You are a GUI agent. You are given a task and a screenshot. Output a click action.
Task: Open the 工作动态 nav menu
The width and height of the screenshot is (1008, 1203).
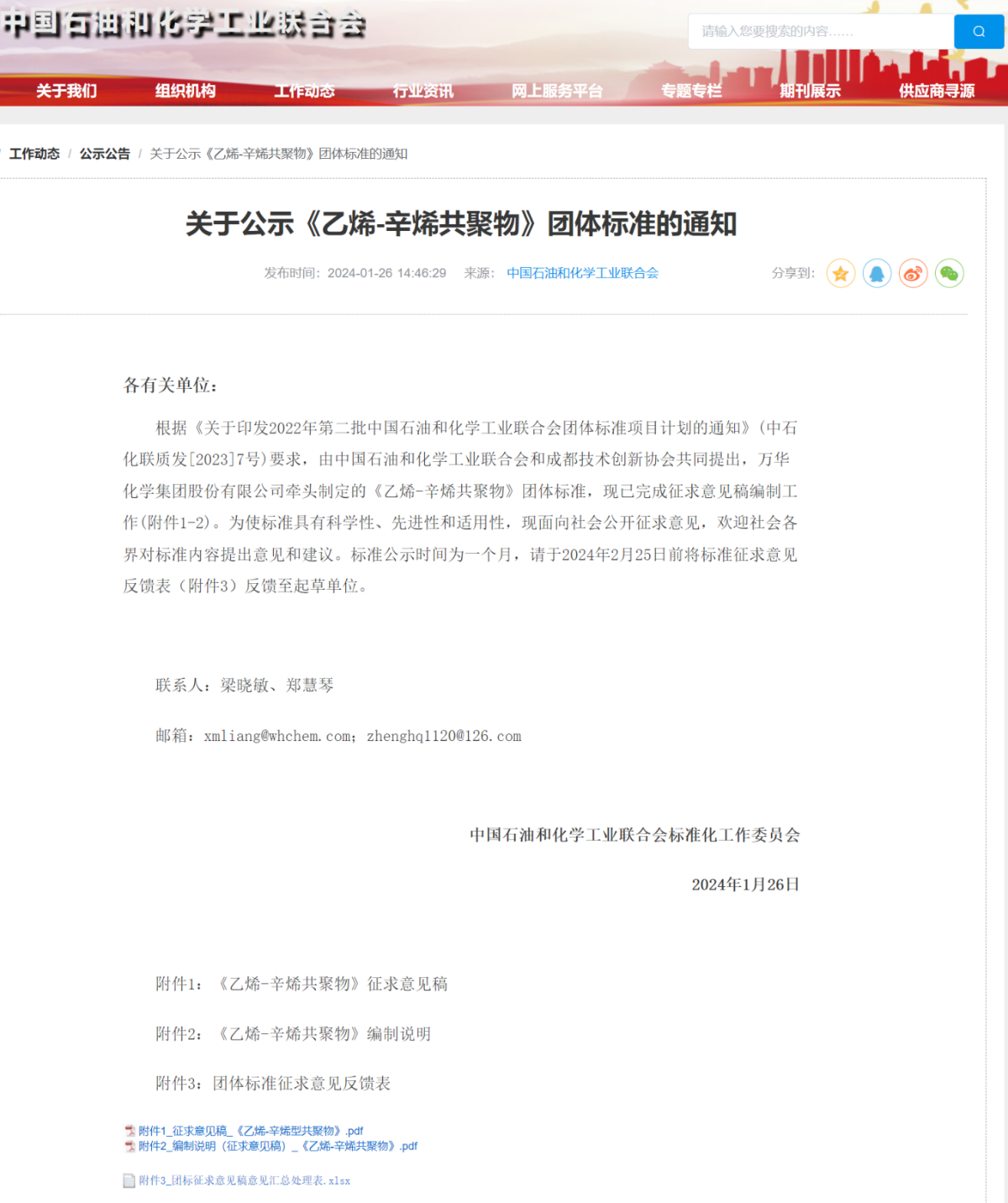pos(304,91)
